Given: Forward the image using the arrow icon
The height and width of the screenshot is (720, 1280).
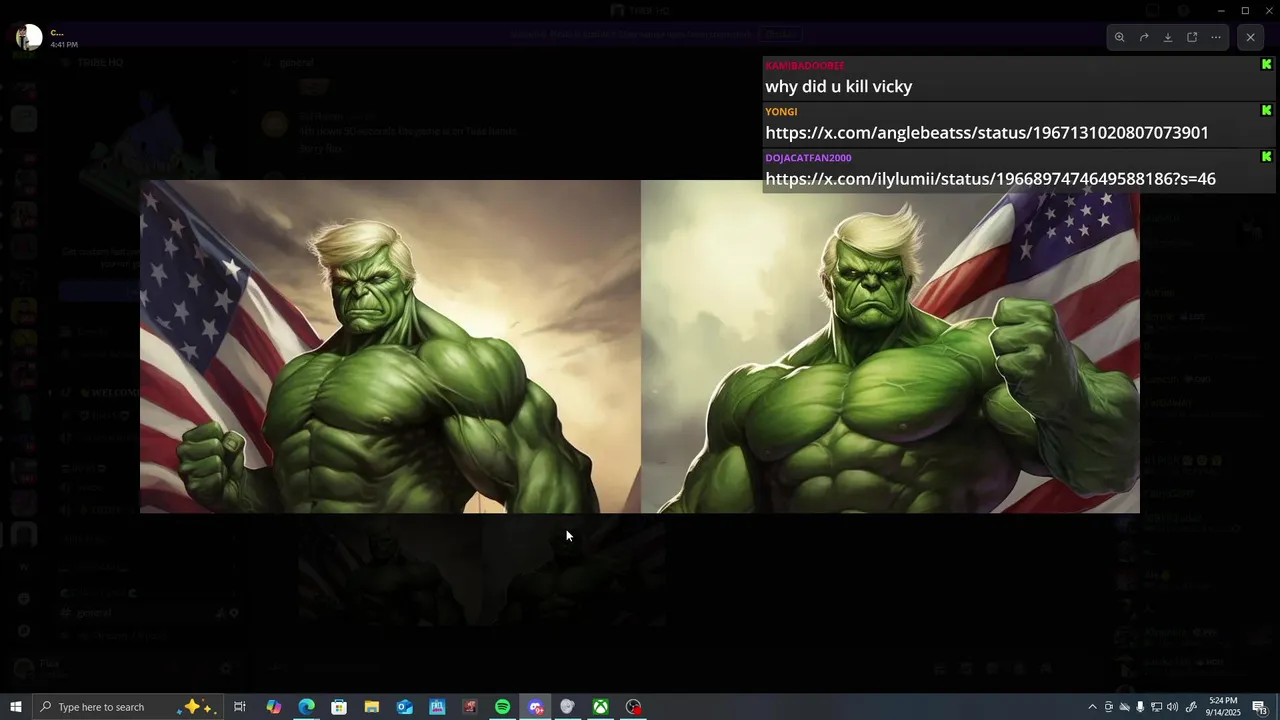Looking at the screenshot, I should (x=1144, y=37).
